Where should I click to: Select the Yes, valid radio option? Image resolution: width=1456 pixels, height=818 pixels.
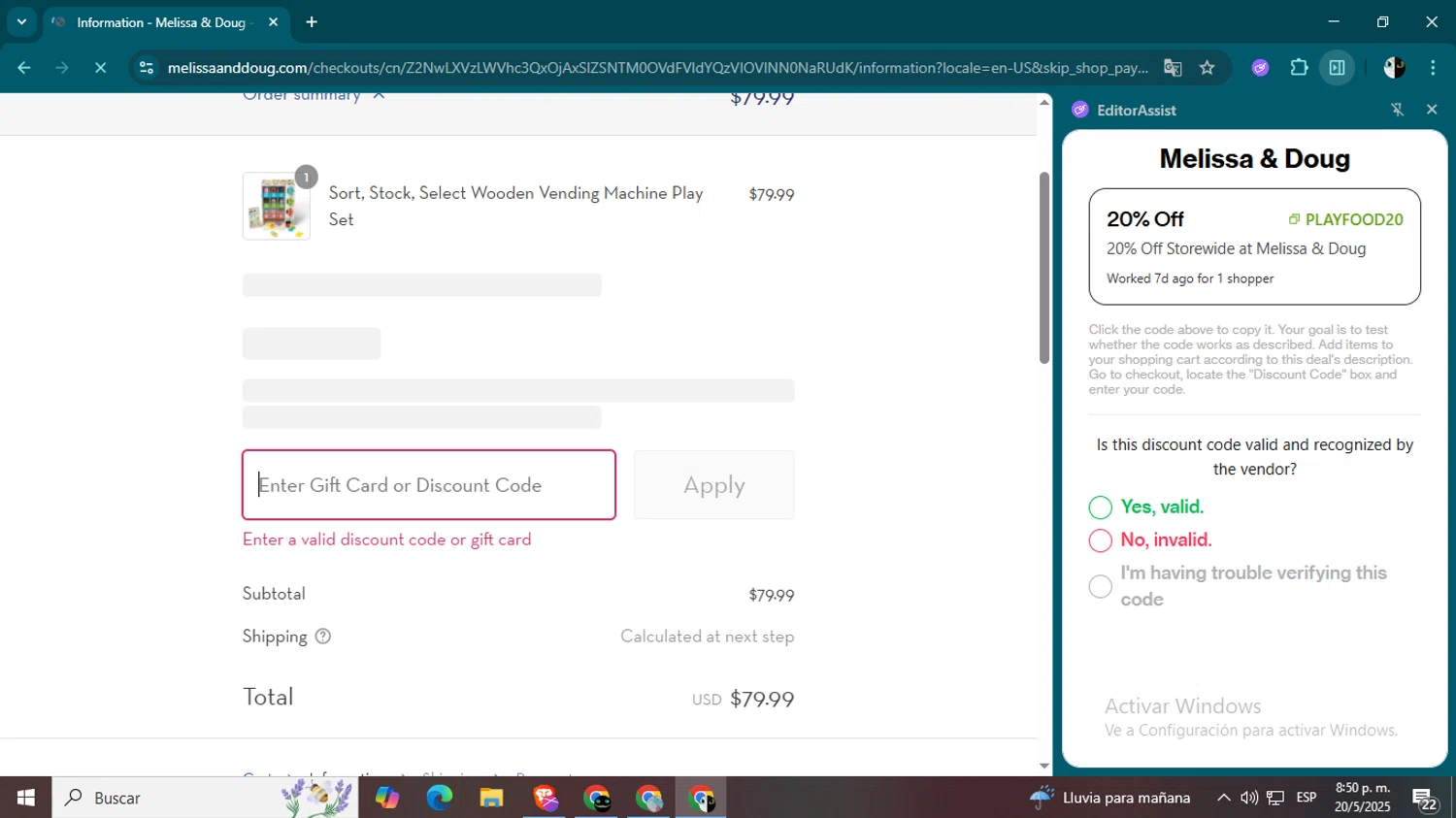coord(1100,507)
